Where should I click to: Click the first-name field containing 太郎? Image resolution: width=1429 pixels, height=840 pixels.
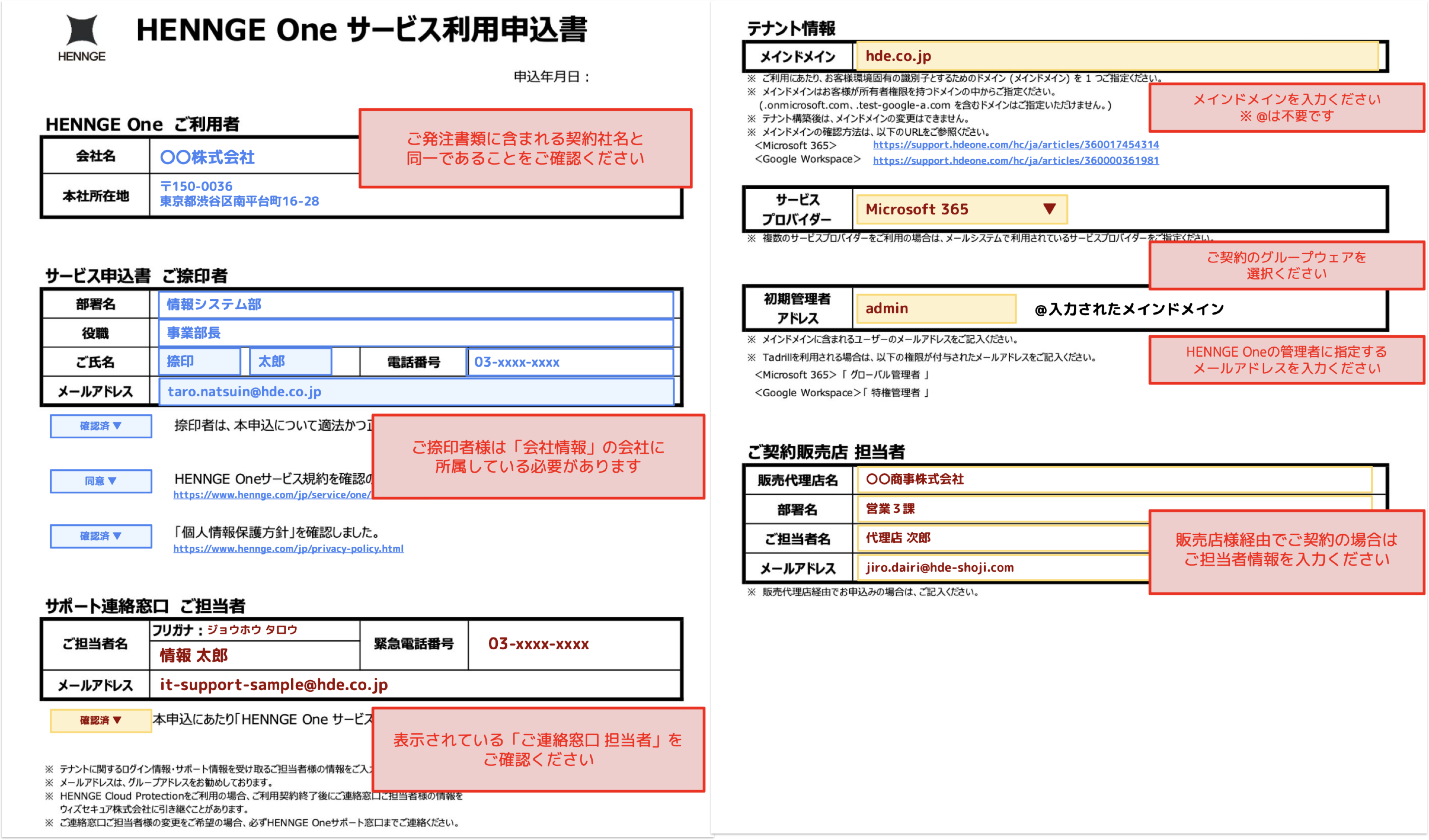pos(290,362)
